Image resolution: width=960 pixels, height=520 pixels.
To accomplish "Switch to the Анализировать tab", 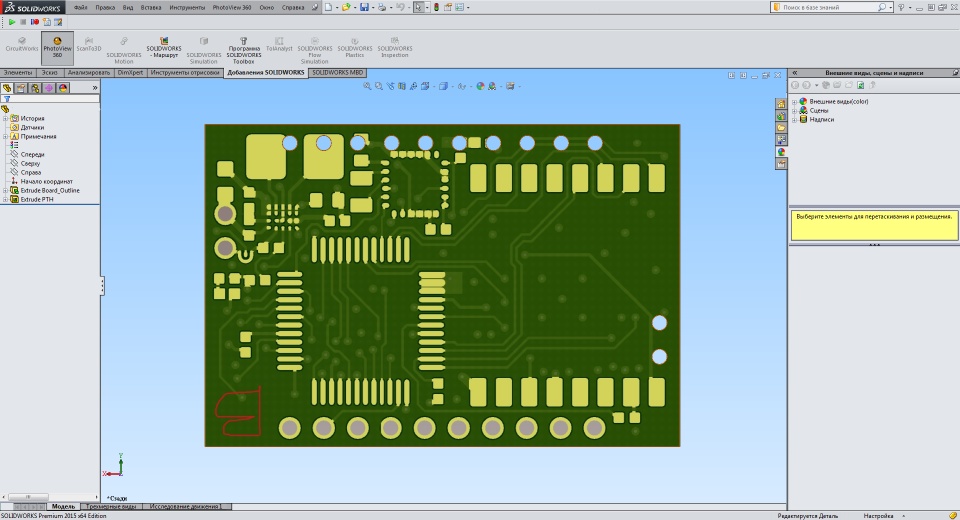I will tap(89, 72).
